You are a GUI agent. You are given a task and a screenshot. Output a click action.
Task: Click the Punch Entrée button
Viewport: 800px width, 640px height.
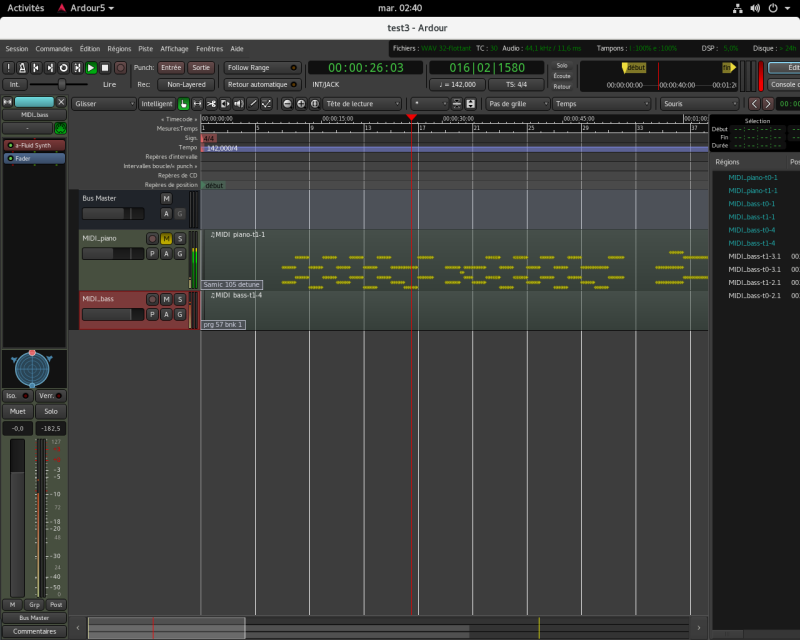171,68
